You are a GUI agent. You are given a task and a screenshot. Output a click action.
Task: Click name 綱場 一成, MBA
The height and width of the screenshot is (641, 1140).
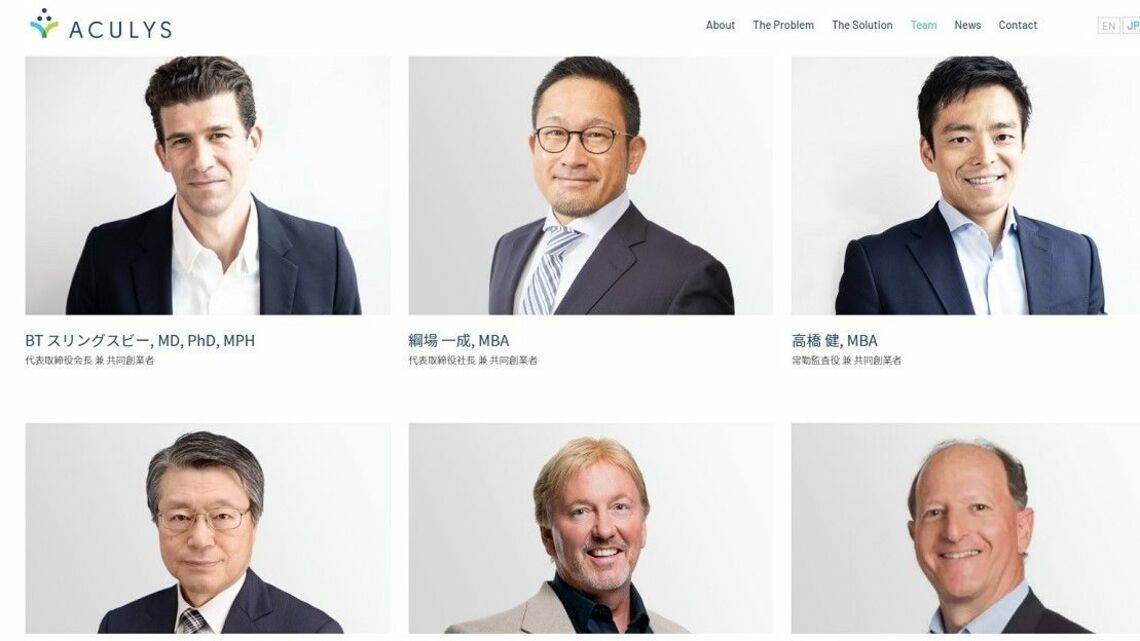459,340
